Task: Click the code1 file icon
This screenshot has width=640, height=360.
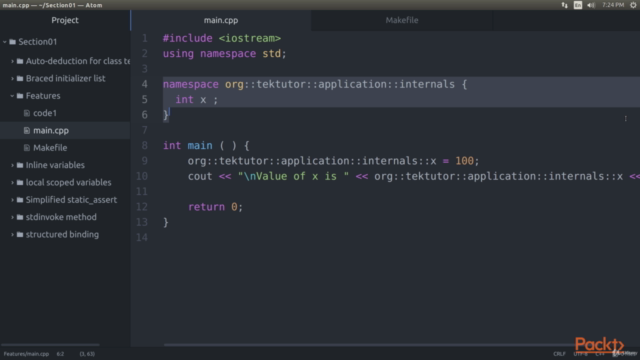Action: [x=27, y=113]
